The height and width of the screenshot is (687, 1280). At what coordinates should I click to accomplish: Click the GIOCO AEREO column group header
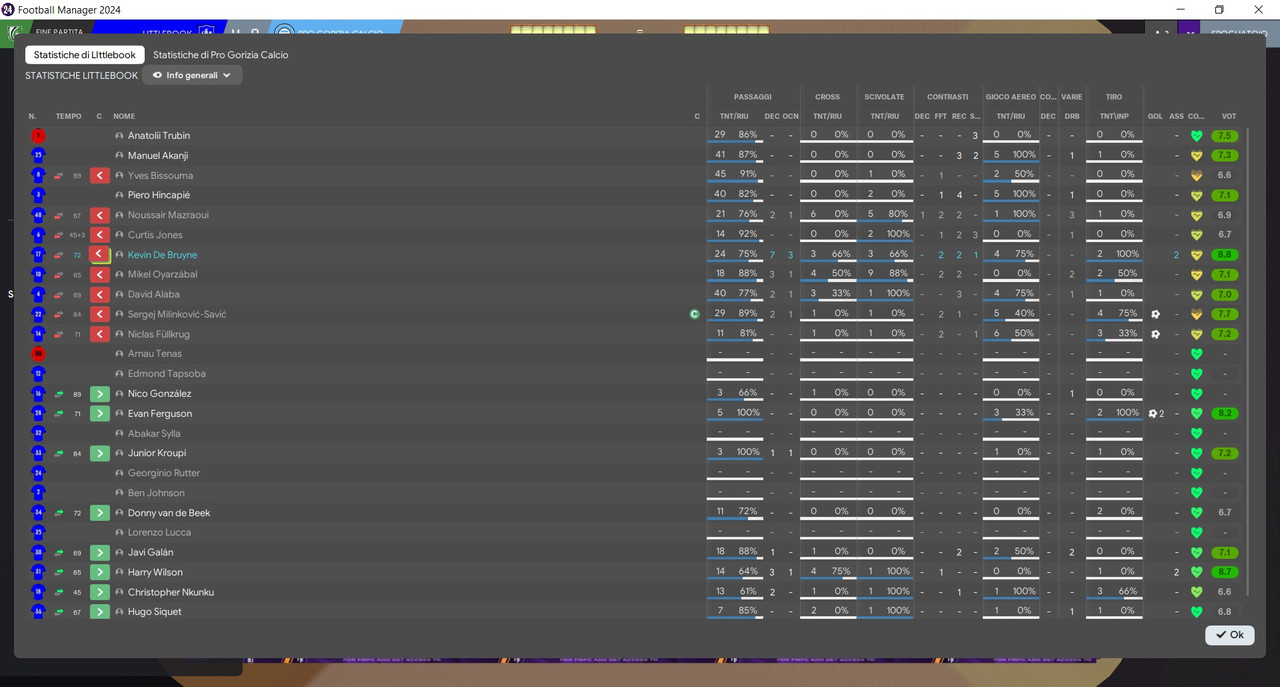pos(1011,97)
